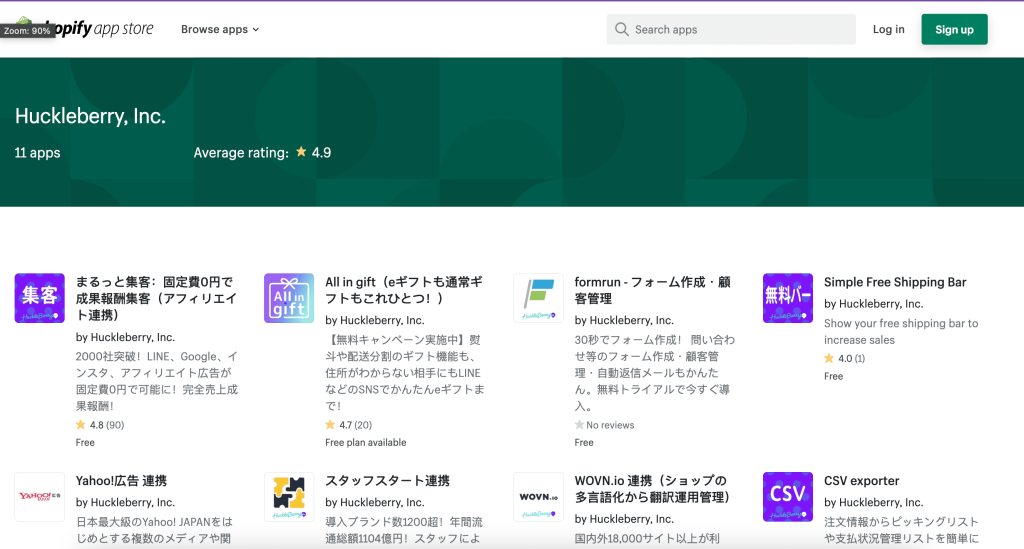Click into the Search apps field
Viewport: 1024px width, 549px height.
click(731, 29)
